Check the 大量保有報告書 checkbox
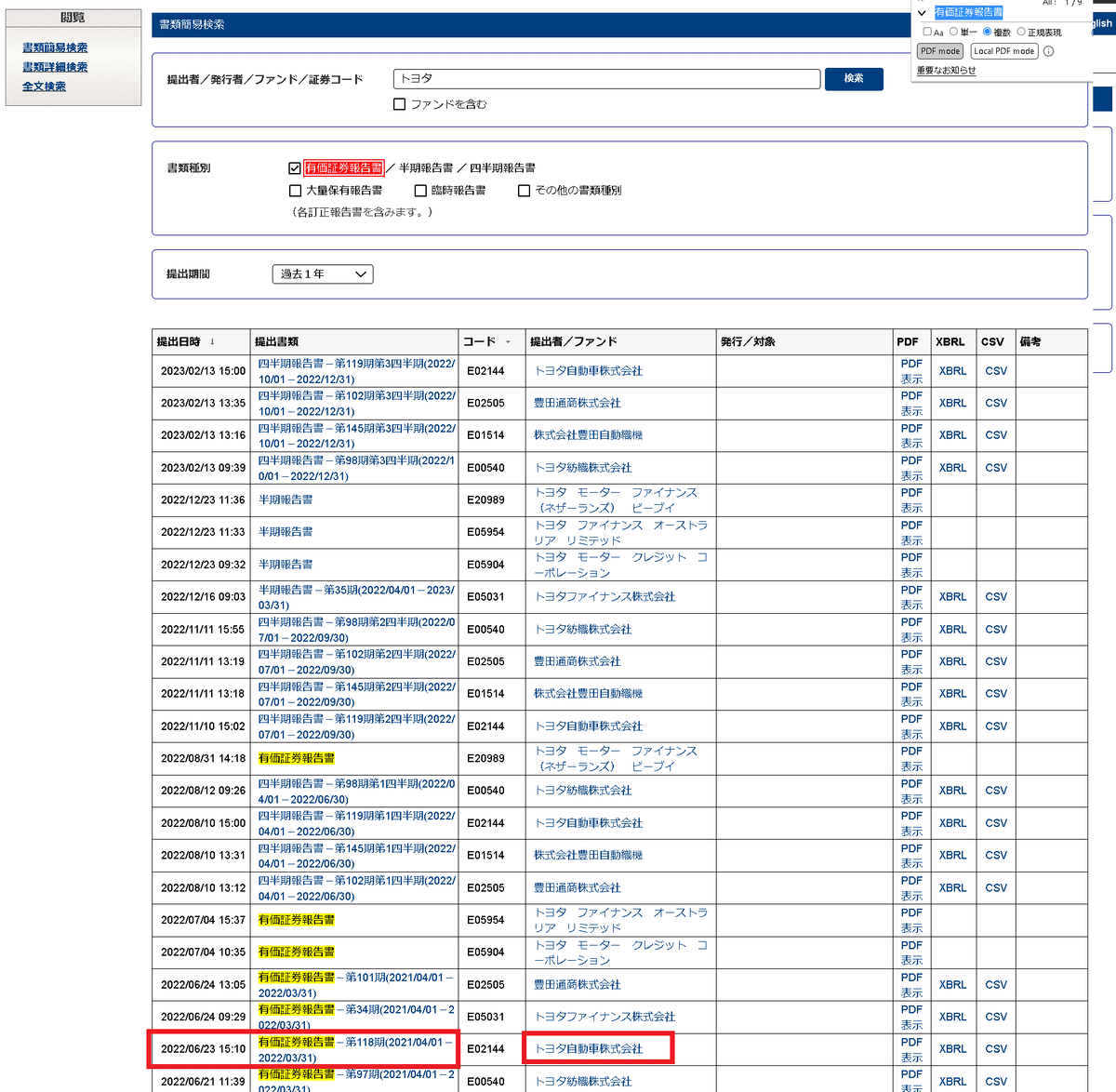Screen dimensions: 1116x1092 (295, 191)
